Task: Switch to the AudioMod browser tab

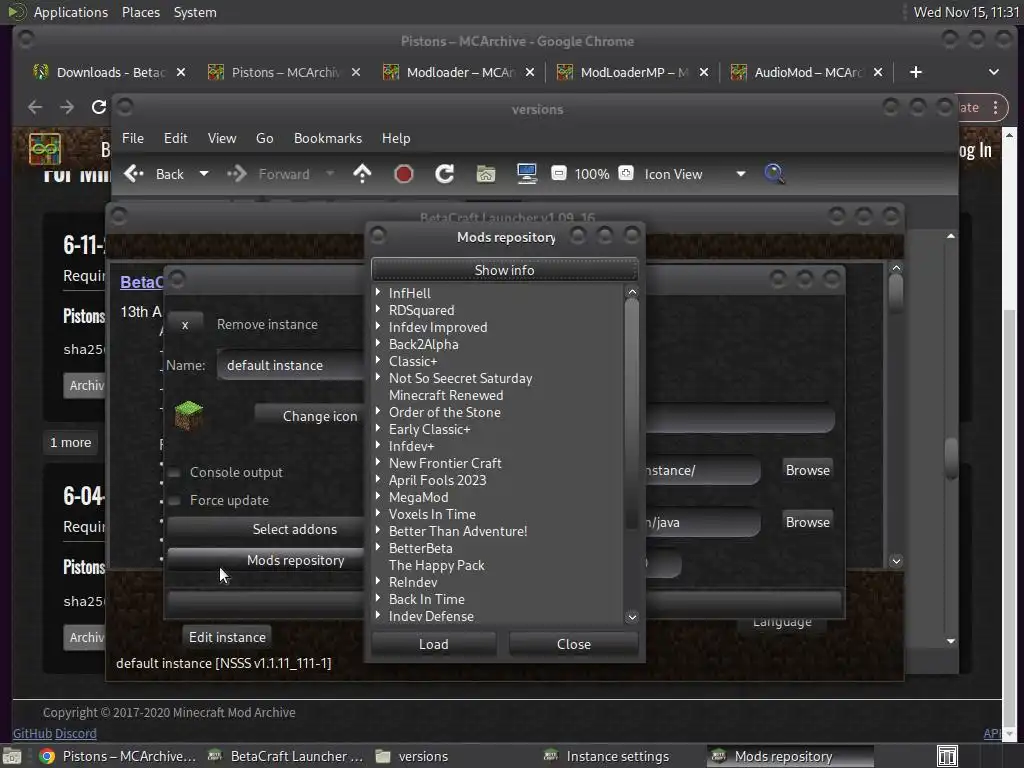Action: pyautogui.click(x=808, y=72)
